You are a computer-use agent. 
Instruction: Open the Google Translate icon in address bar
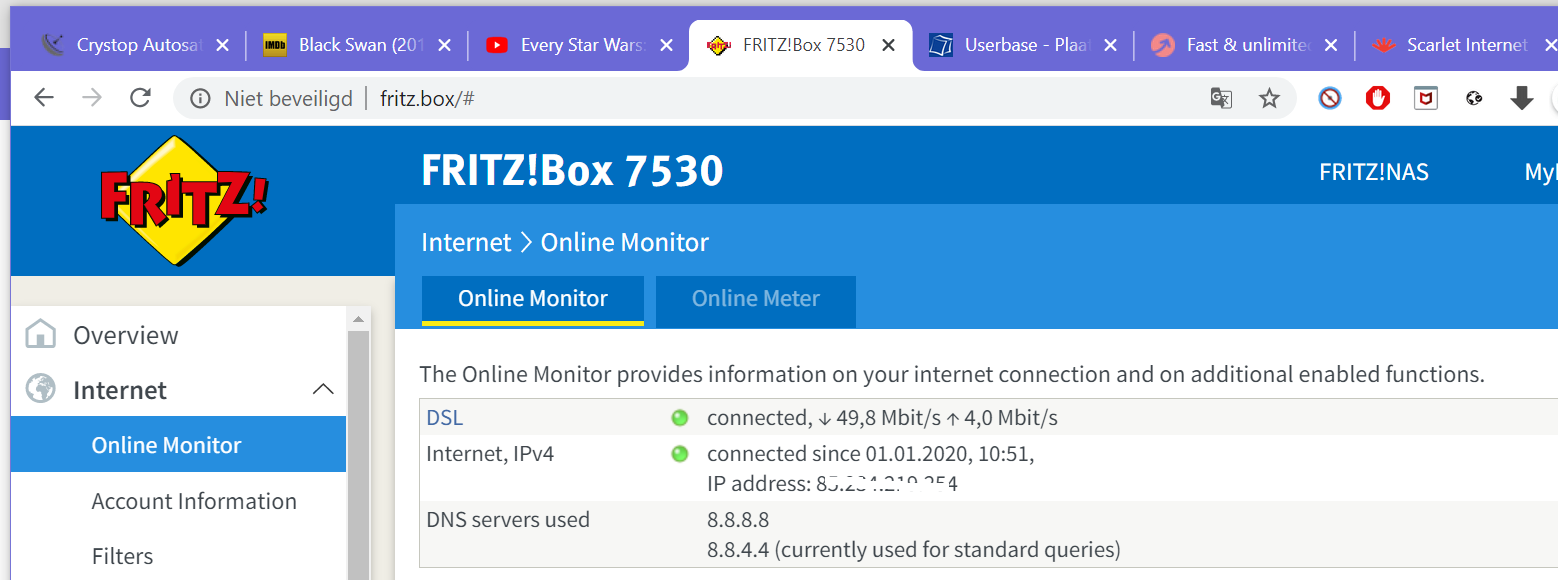click(1221, 98)
